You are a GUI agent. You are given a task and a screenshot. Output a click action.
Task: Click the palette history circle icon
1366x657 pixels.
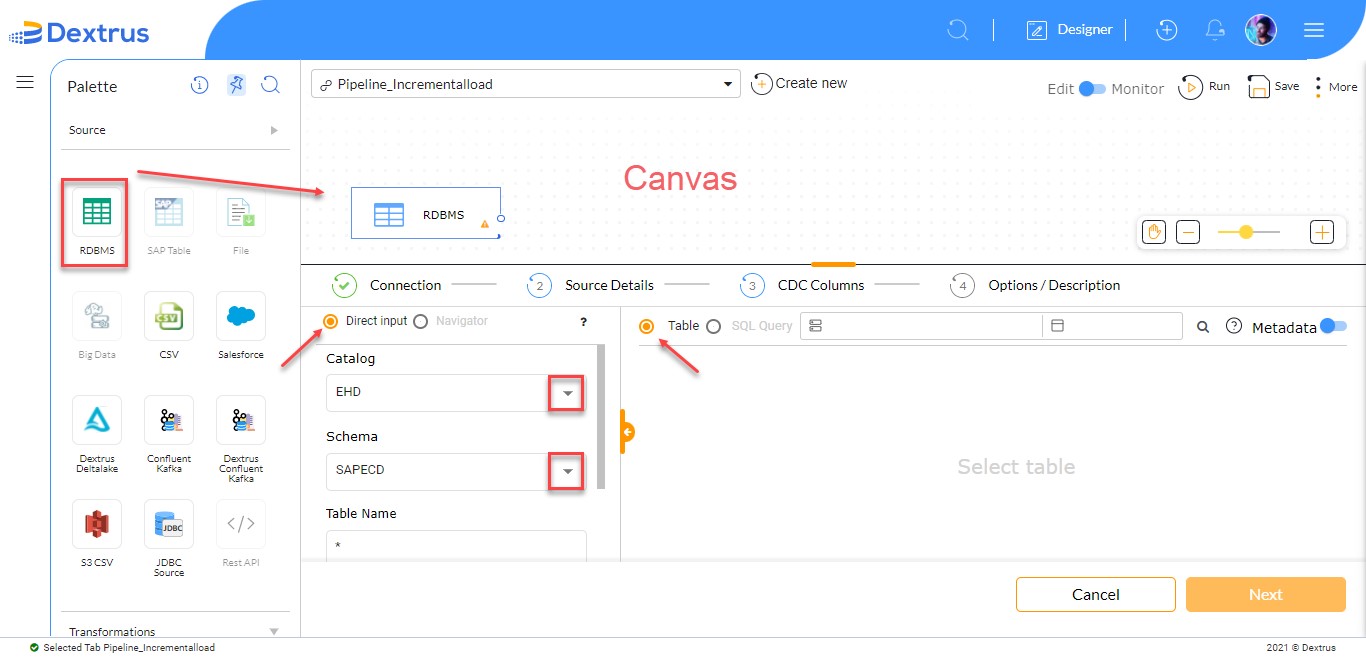point(200,86)
